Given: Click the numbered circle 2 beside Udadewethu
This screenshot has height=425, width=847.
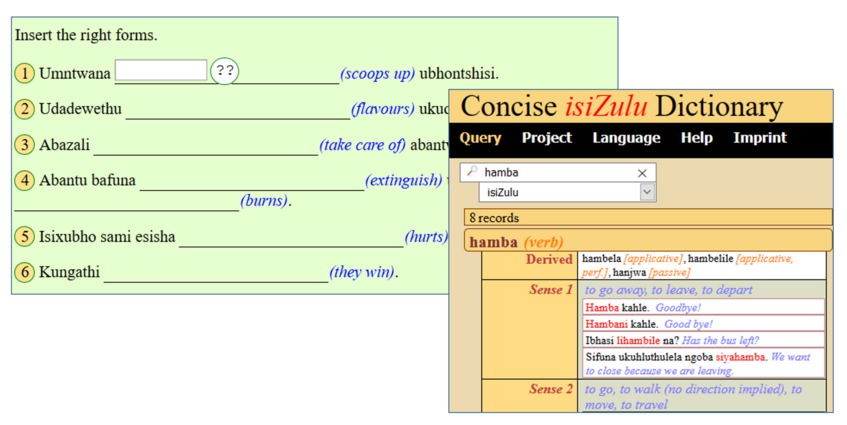Looking at the screenshot, I should click(24, 109).
